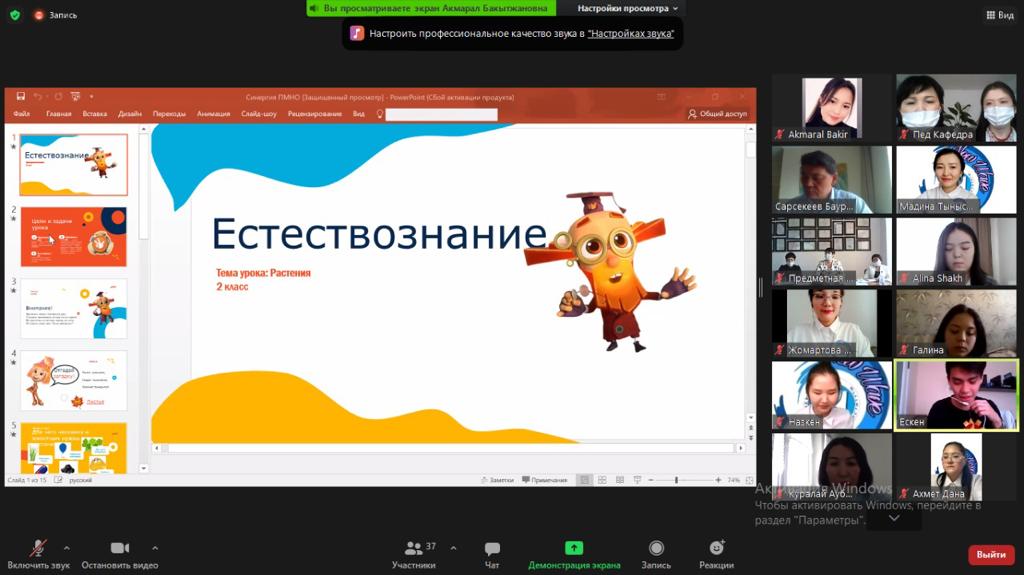Image resolution: width=1024 pixels, height=575 pixels.
Task: Open the Chat panel in Zoom
Action: point(492,554)
